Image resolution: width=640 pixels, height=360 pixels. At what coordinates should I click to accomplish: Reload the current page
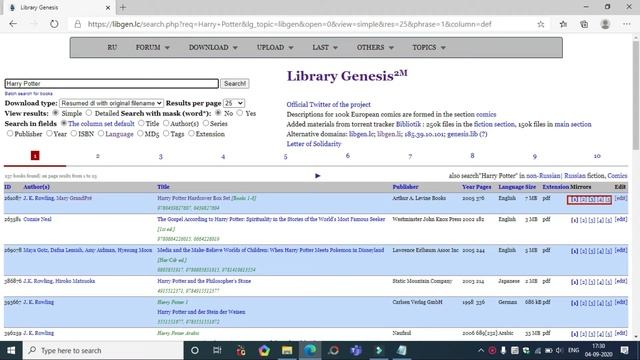tap(54, 24)
